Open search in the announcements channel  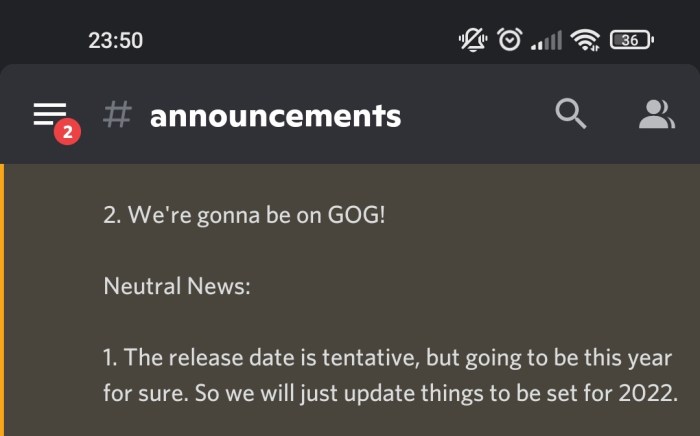570,115
